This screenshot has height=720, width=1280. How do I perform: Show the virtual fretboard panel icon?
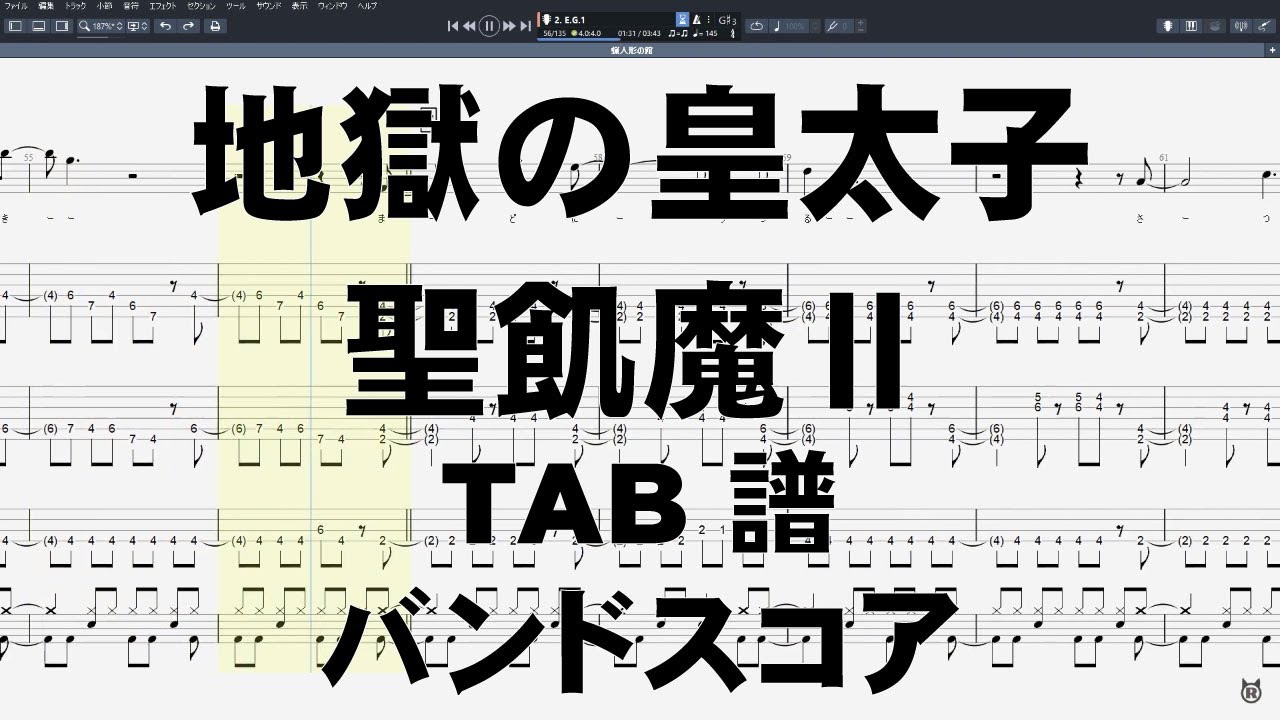pos(1169,26)
